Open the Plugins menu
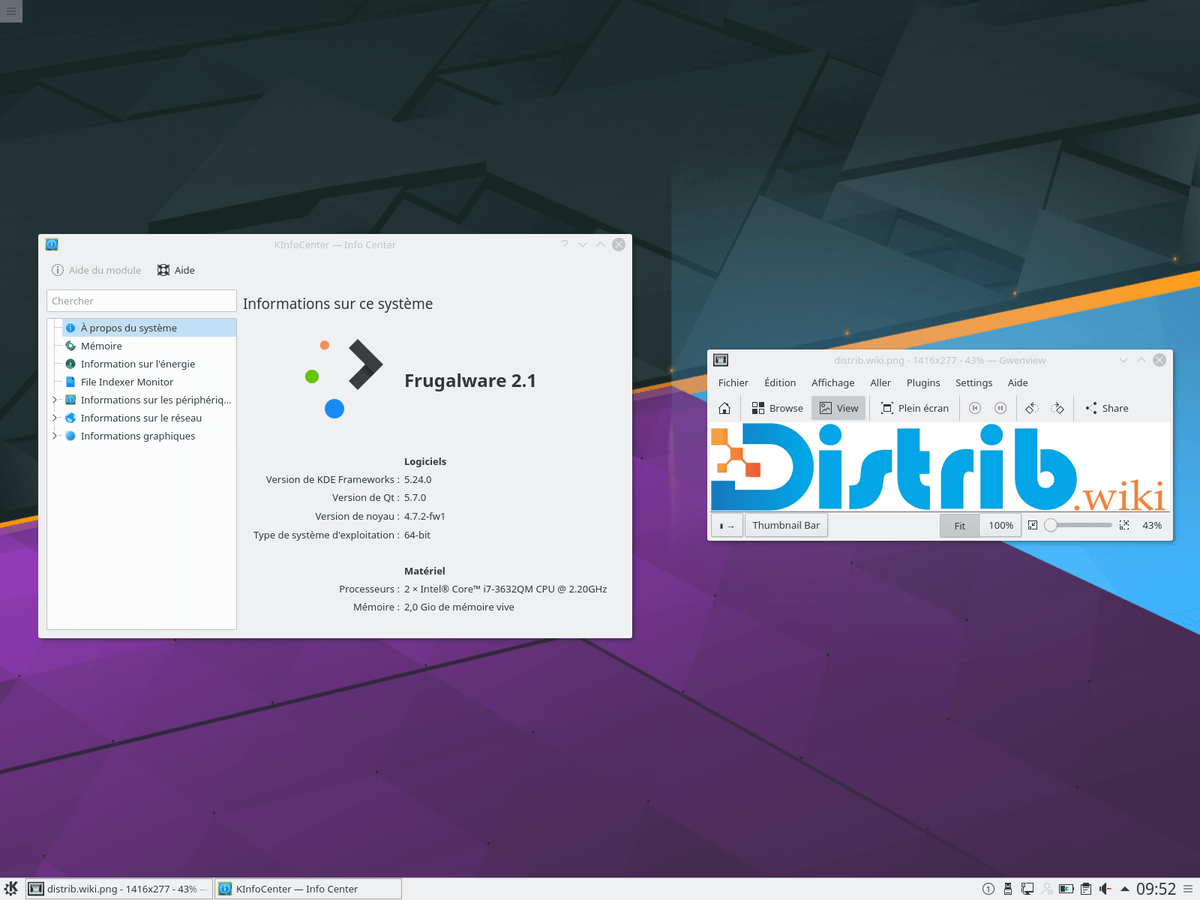 [x=923, y=383]
